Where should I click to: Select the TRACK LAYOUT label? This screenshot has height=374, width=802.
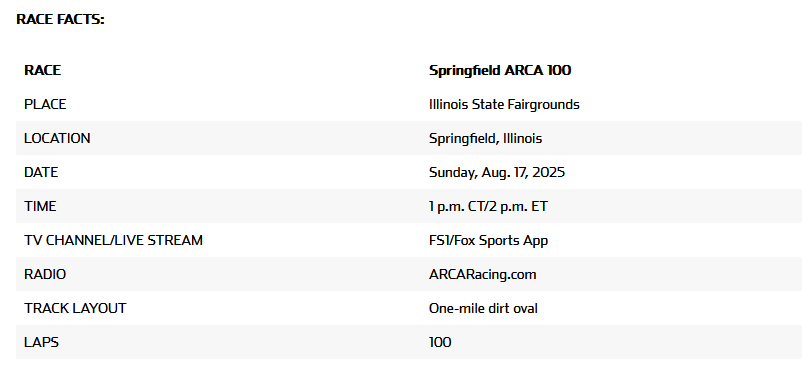75,308
